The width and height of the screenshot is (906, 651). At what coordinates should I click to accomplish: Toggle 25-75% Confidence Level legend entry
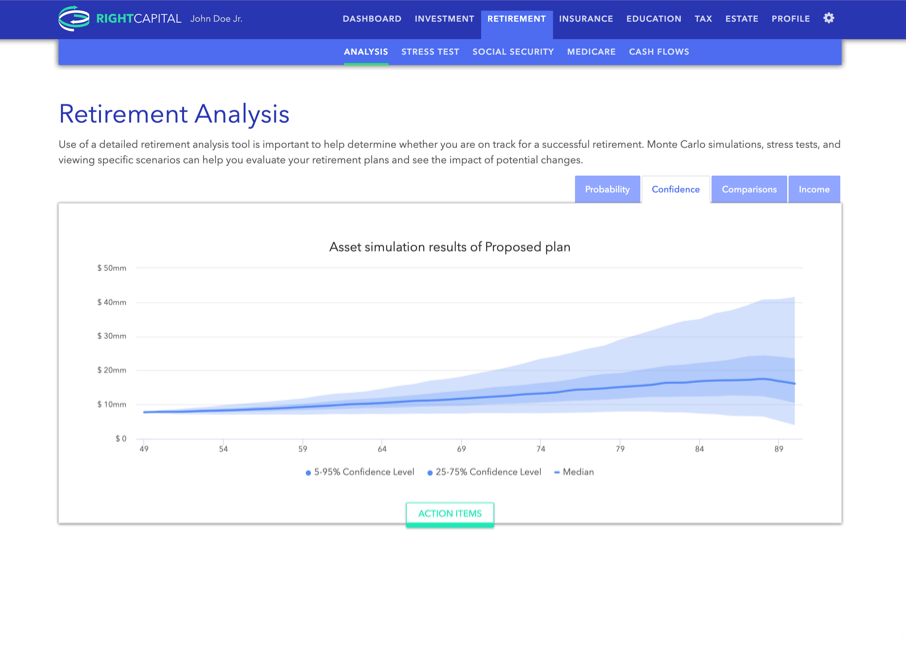coord(484,472)
